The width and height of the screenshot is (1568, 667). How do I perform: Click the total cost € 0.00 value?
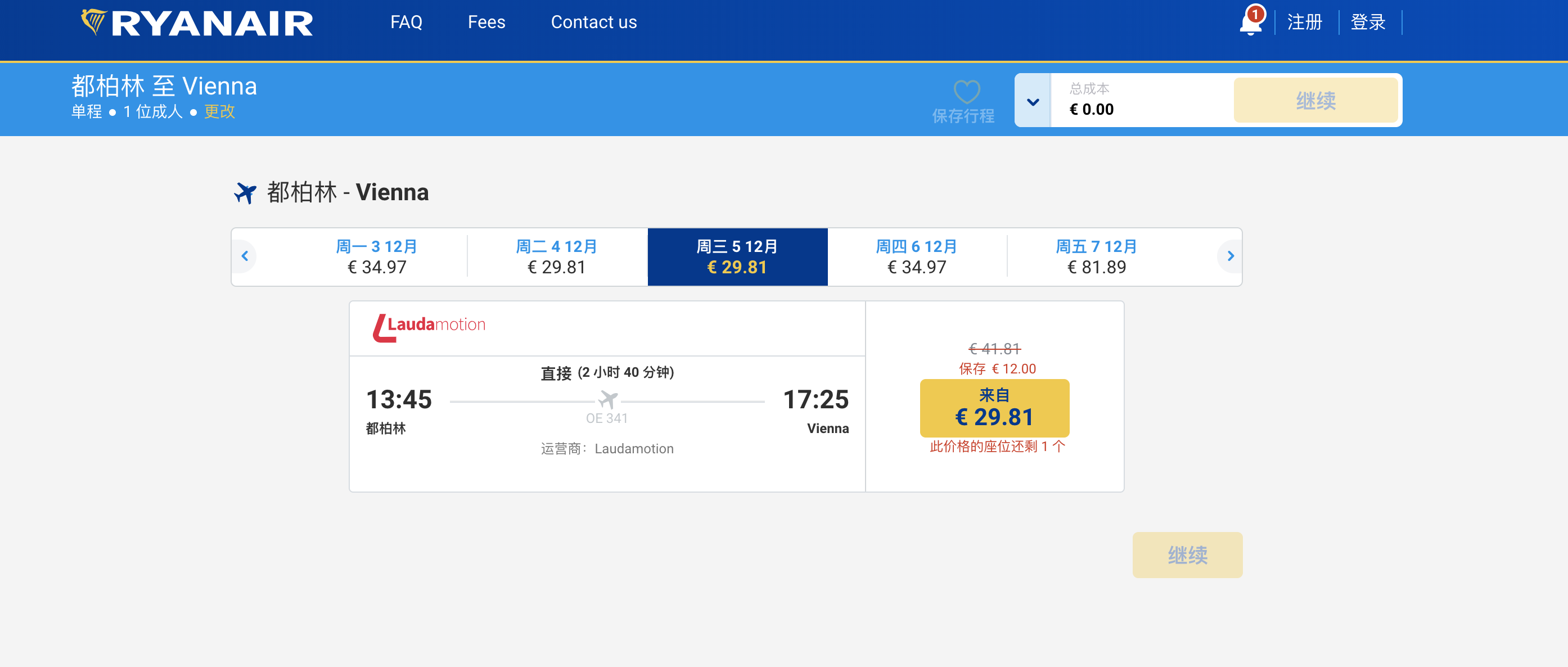pyautogui.click(x=1092, y=110)
